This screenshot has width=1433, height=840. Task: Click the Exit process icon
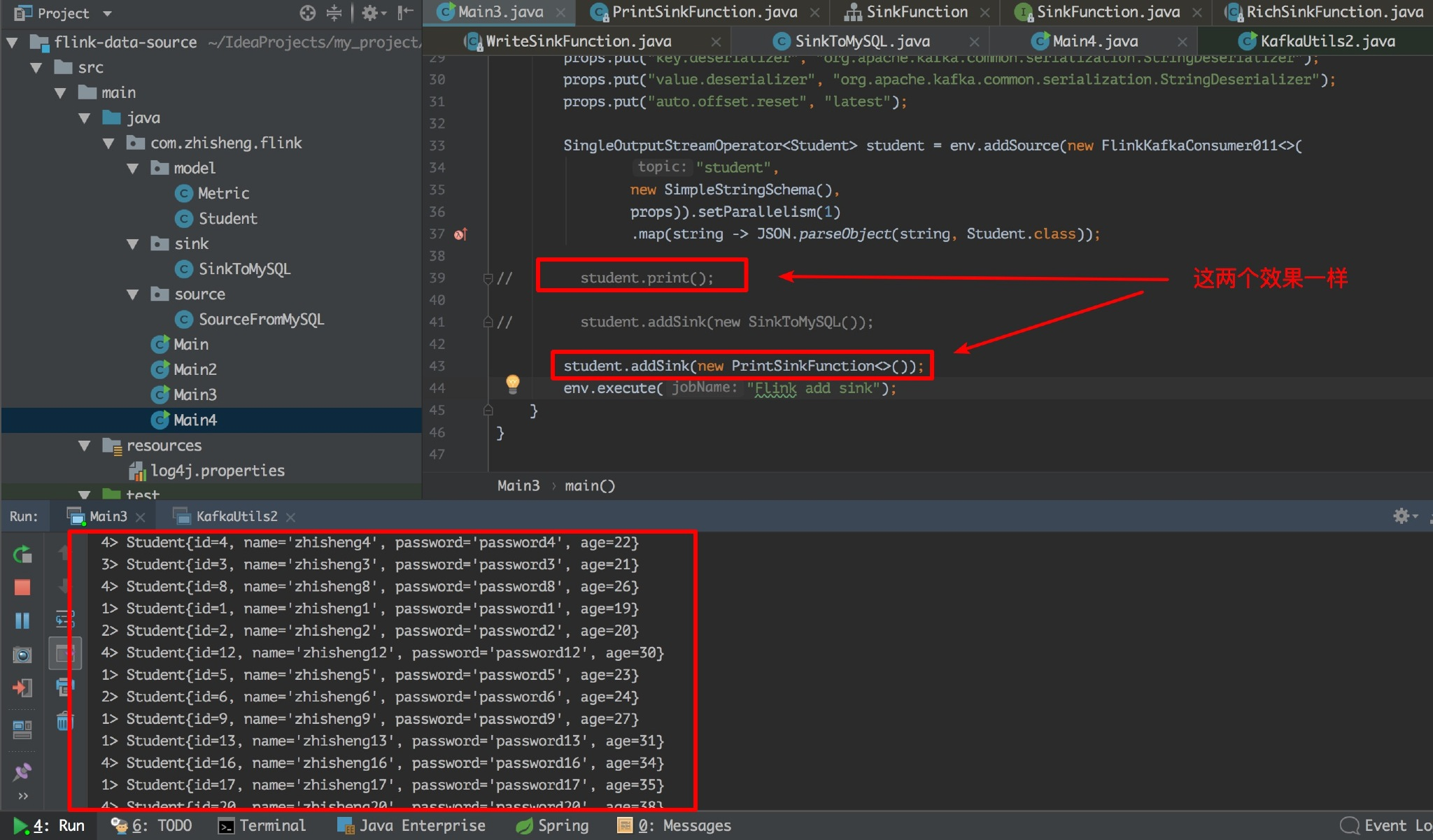(22, 688)
